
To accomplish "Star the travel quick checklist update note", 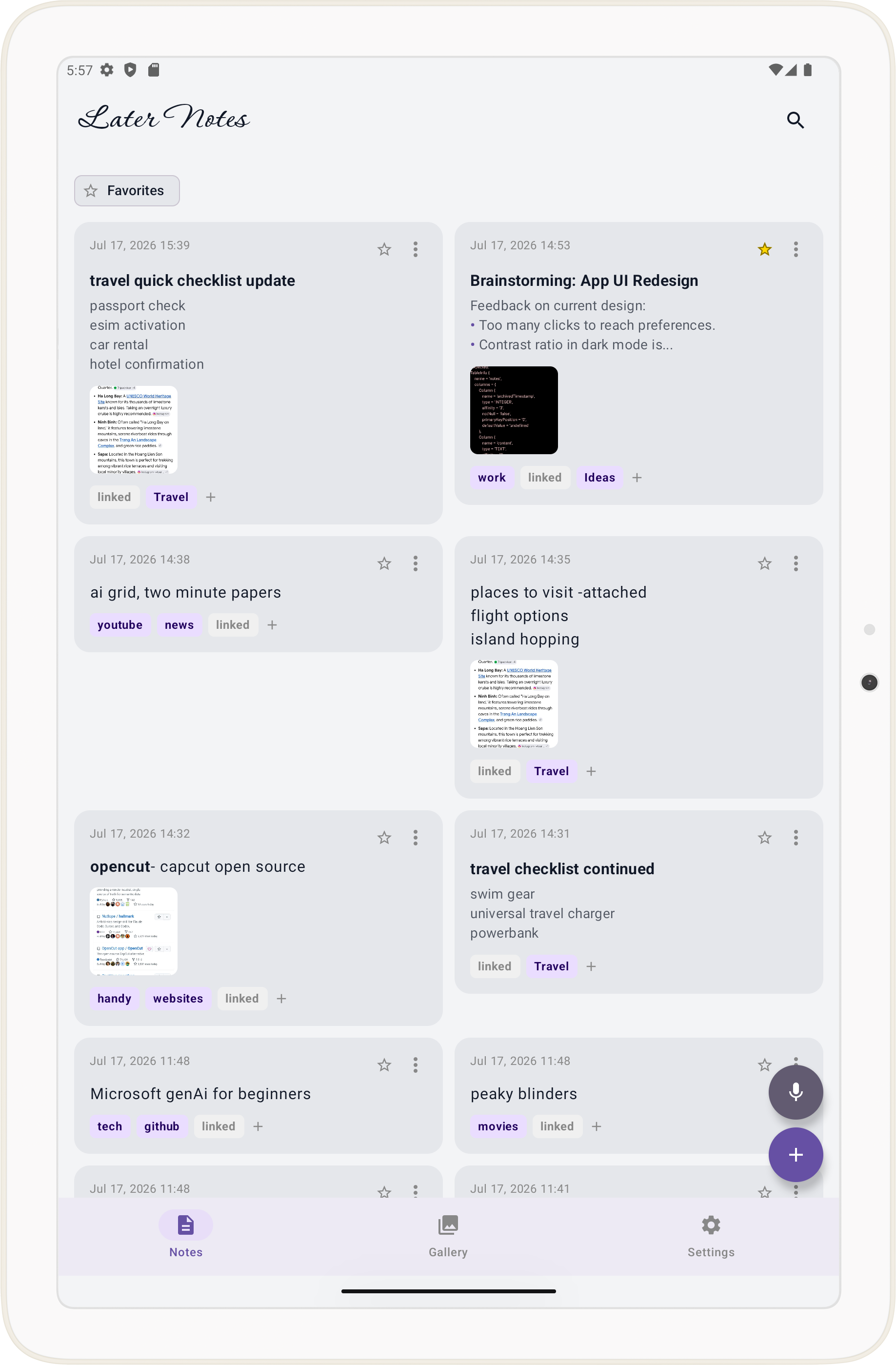I will click(384, 249).
